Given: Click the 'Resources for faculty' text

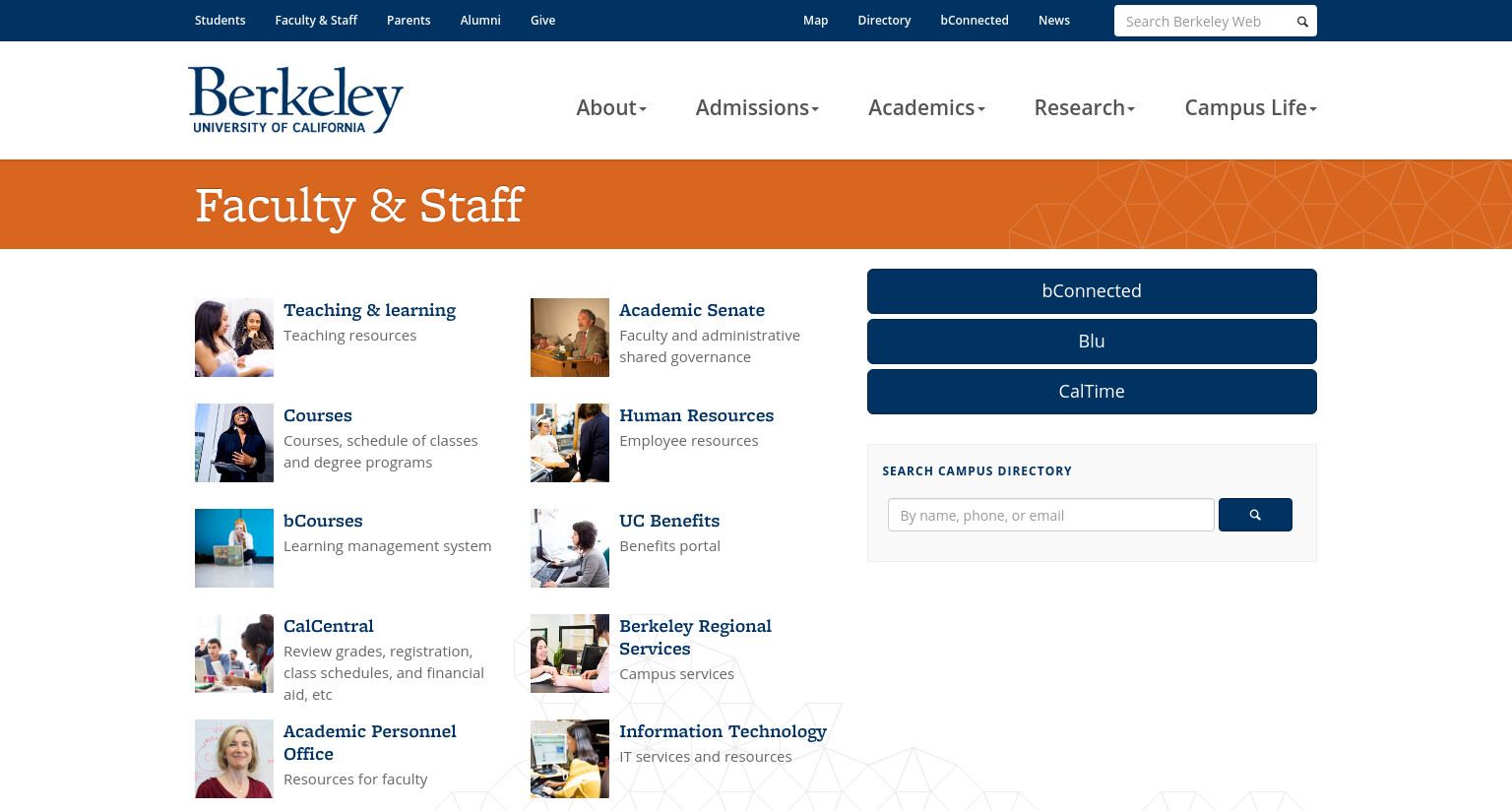Looking at the screenshot, I should [355, 780].
